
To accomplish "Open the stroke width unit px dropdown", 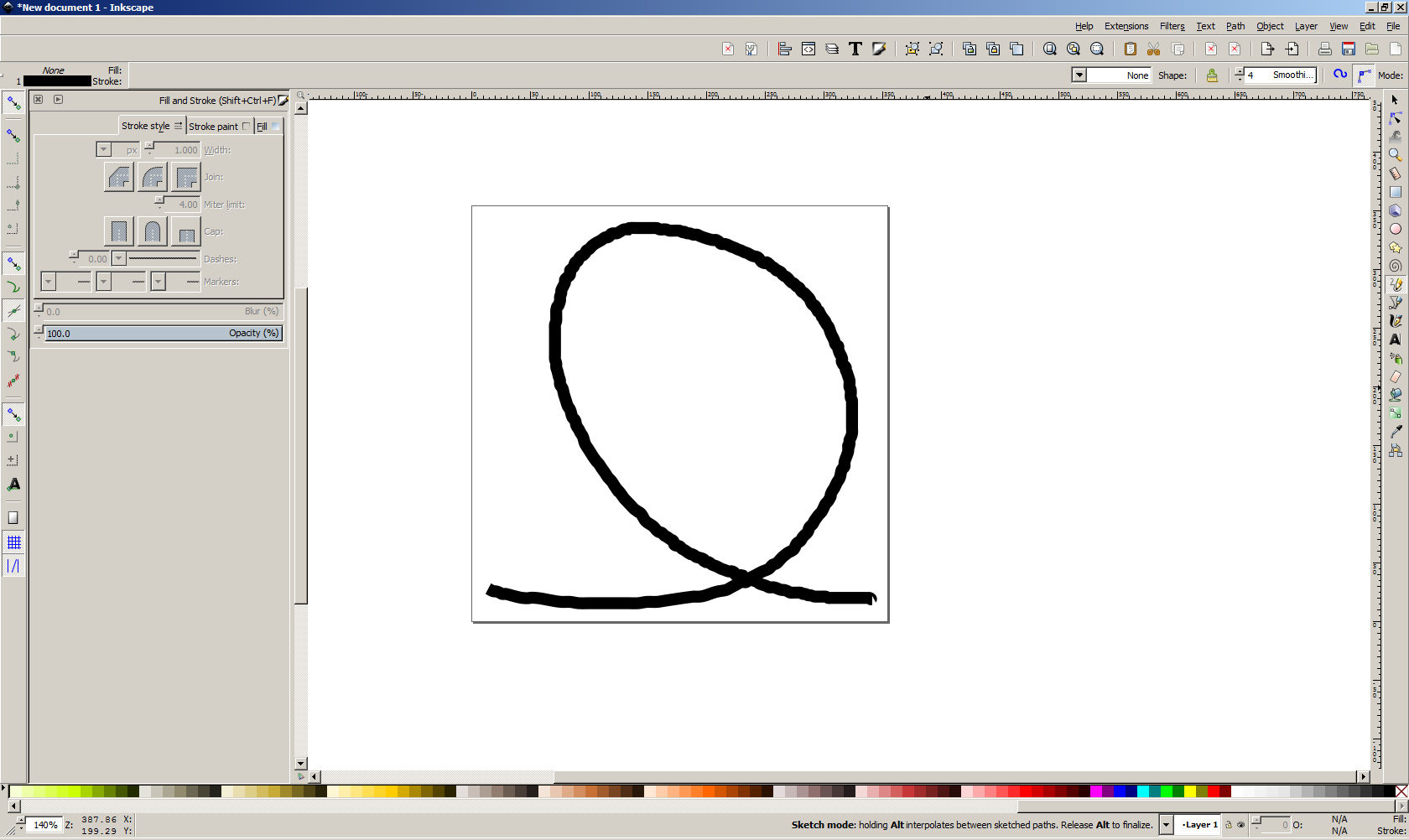I will pyautogui.click(x=104, y=150).
